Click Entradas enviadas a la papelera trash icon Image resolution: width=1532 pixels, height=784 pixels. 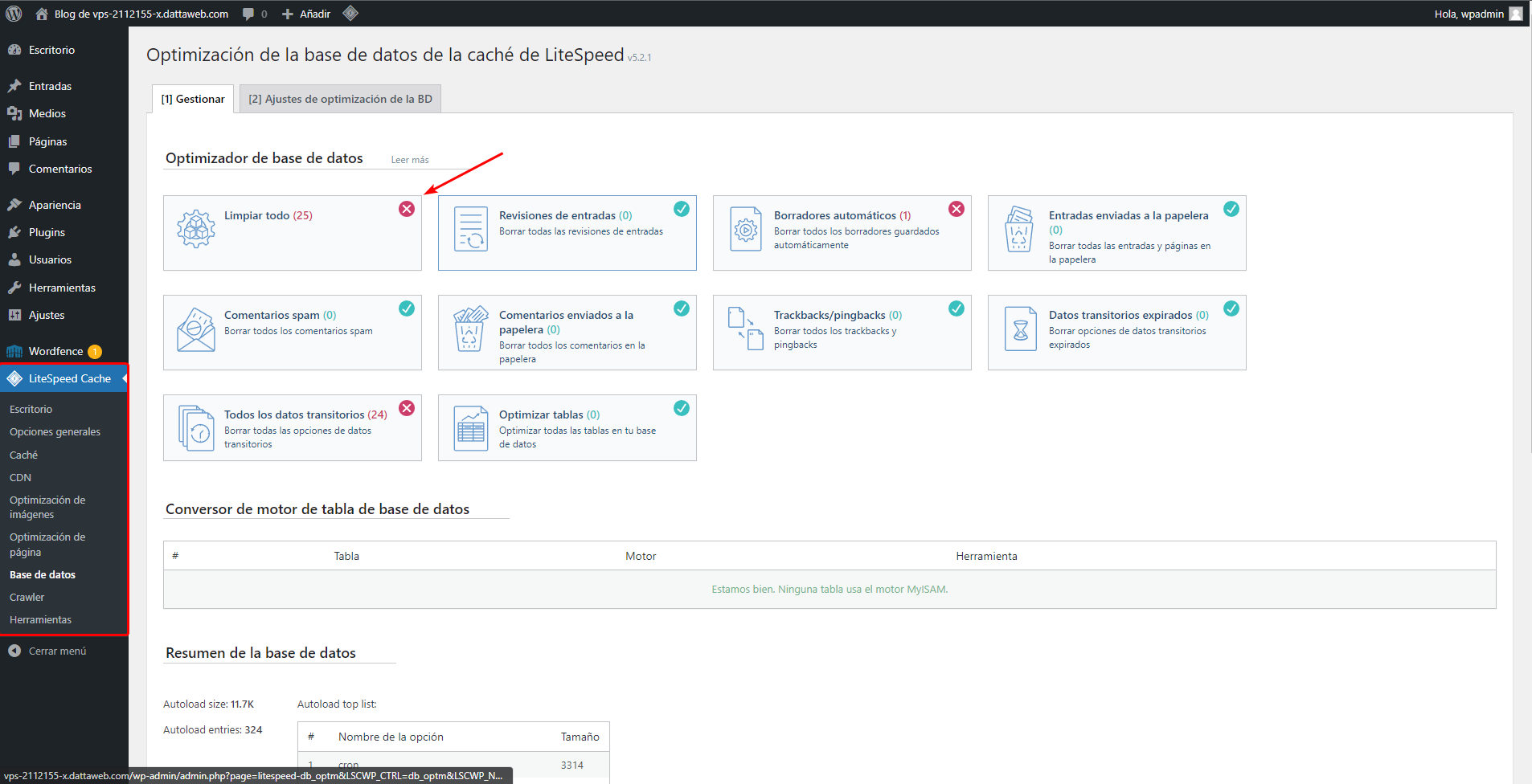click(1019, 229)
